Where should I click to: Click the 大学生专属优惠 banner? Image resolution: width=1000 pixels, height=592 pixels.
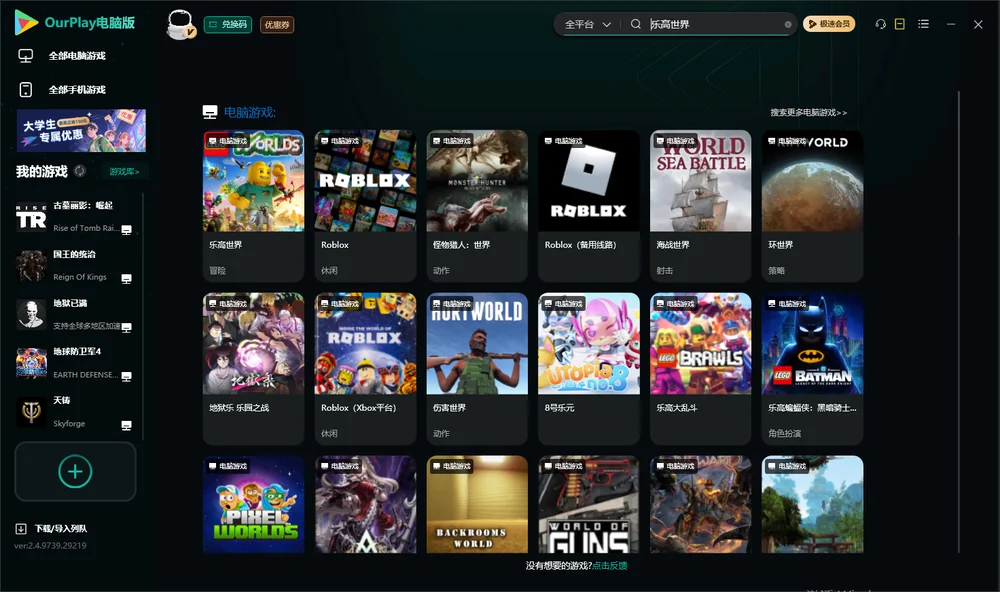point(81,131)
